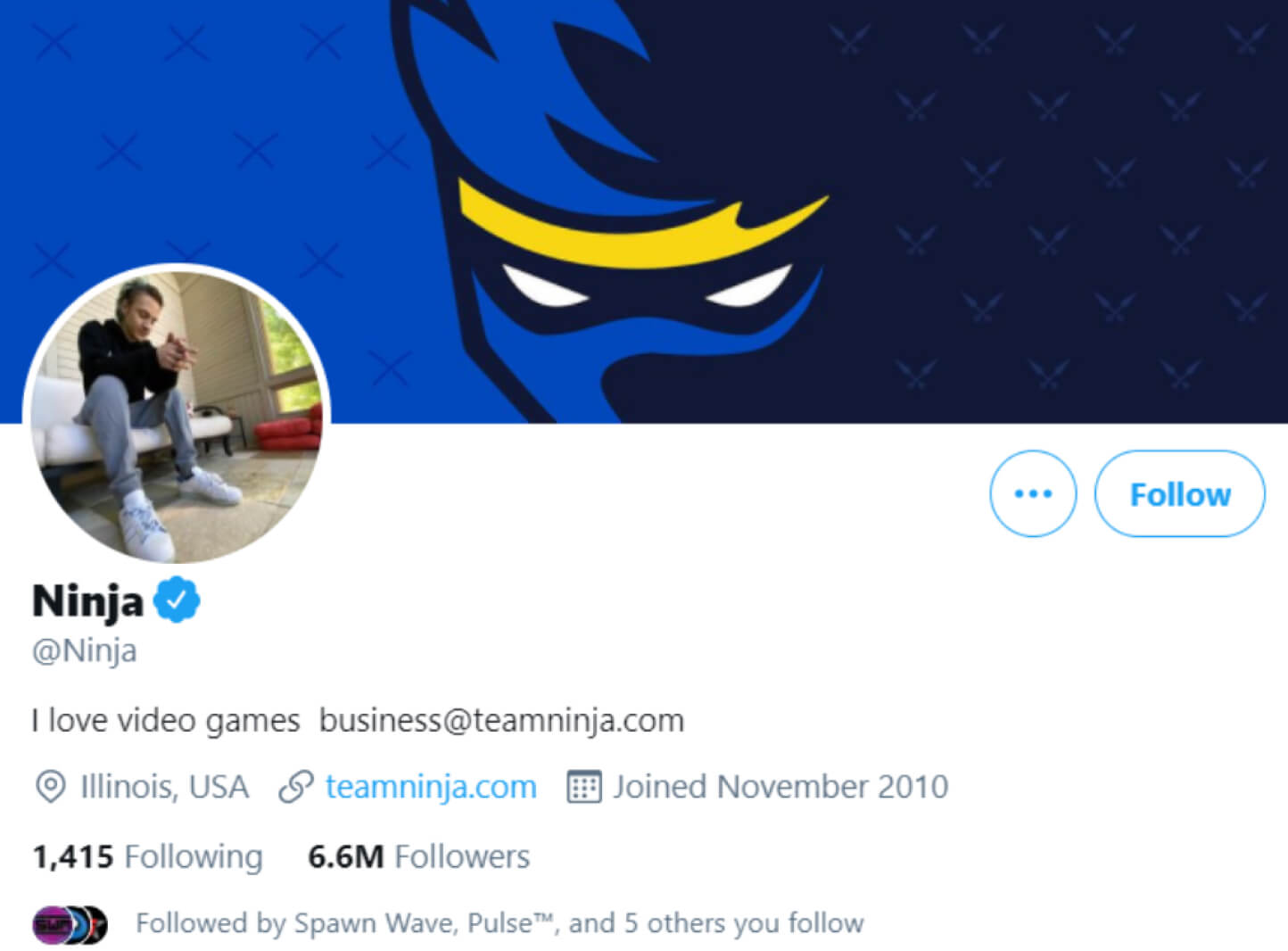This screenshot has height=951, width=1288.
Task: Click the "I love video games" bio text
Action: pos(166,720)
